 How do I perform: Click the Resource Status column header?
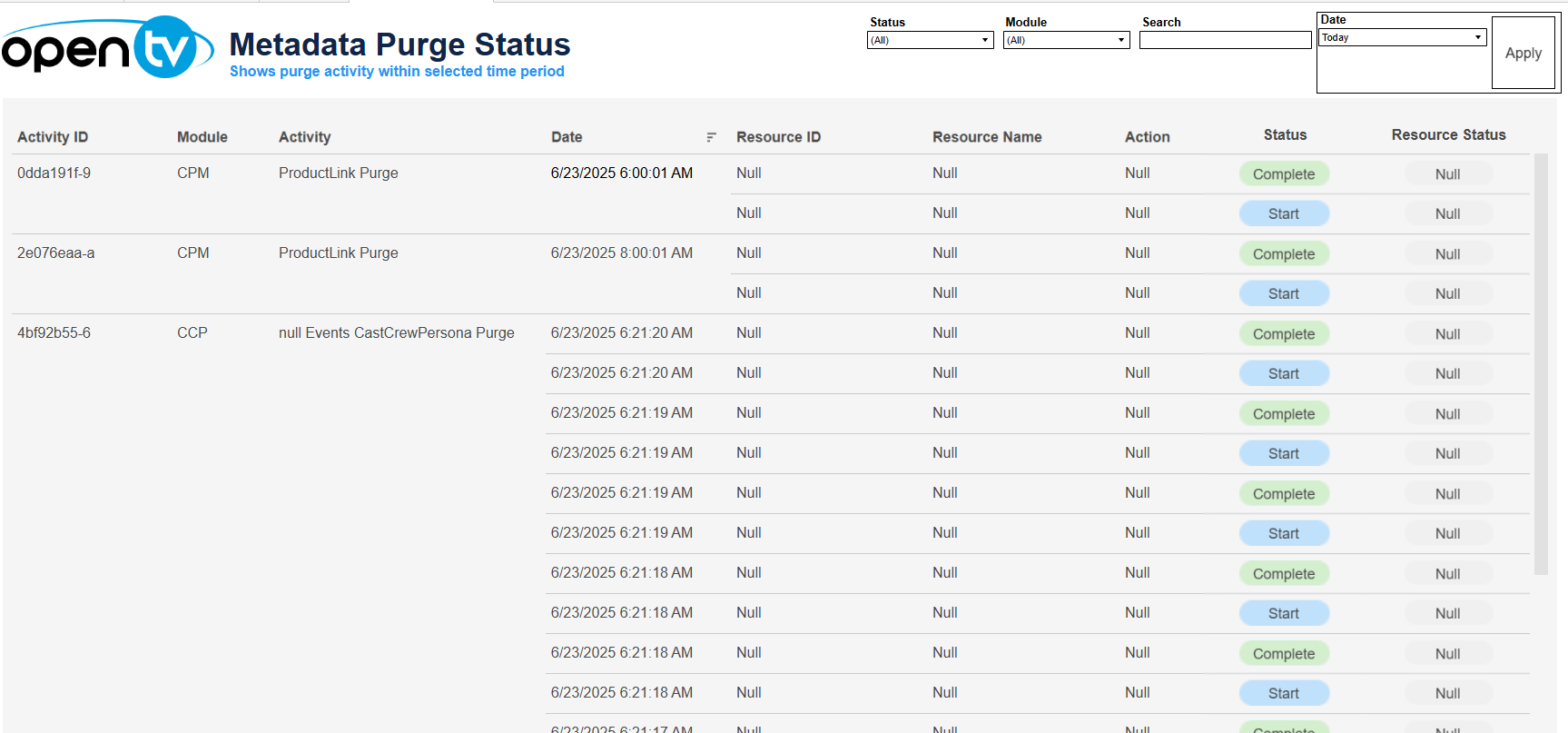pos(1447,135)
